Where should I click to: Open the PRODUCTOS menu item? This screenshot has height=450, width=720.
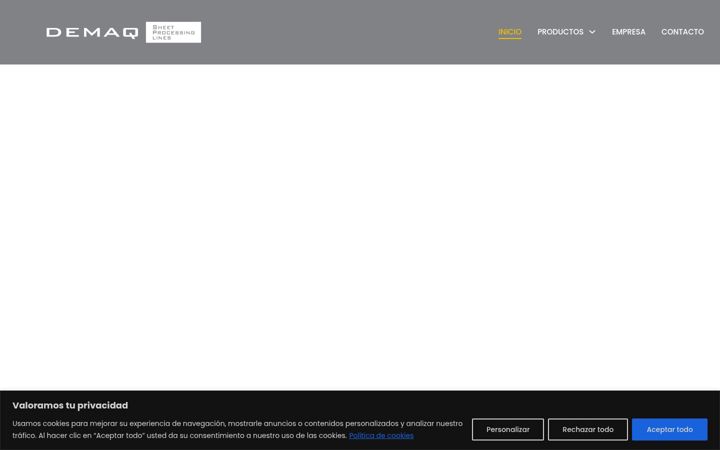(560, 32)
